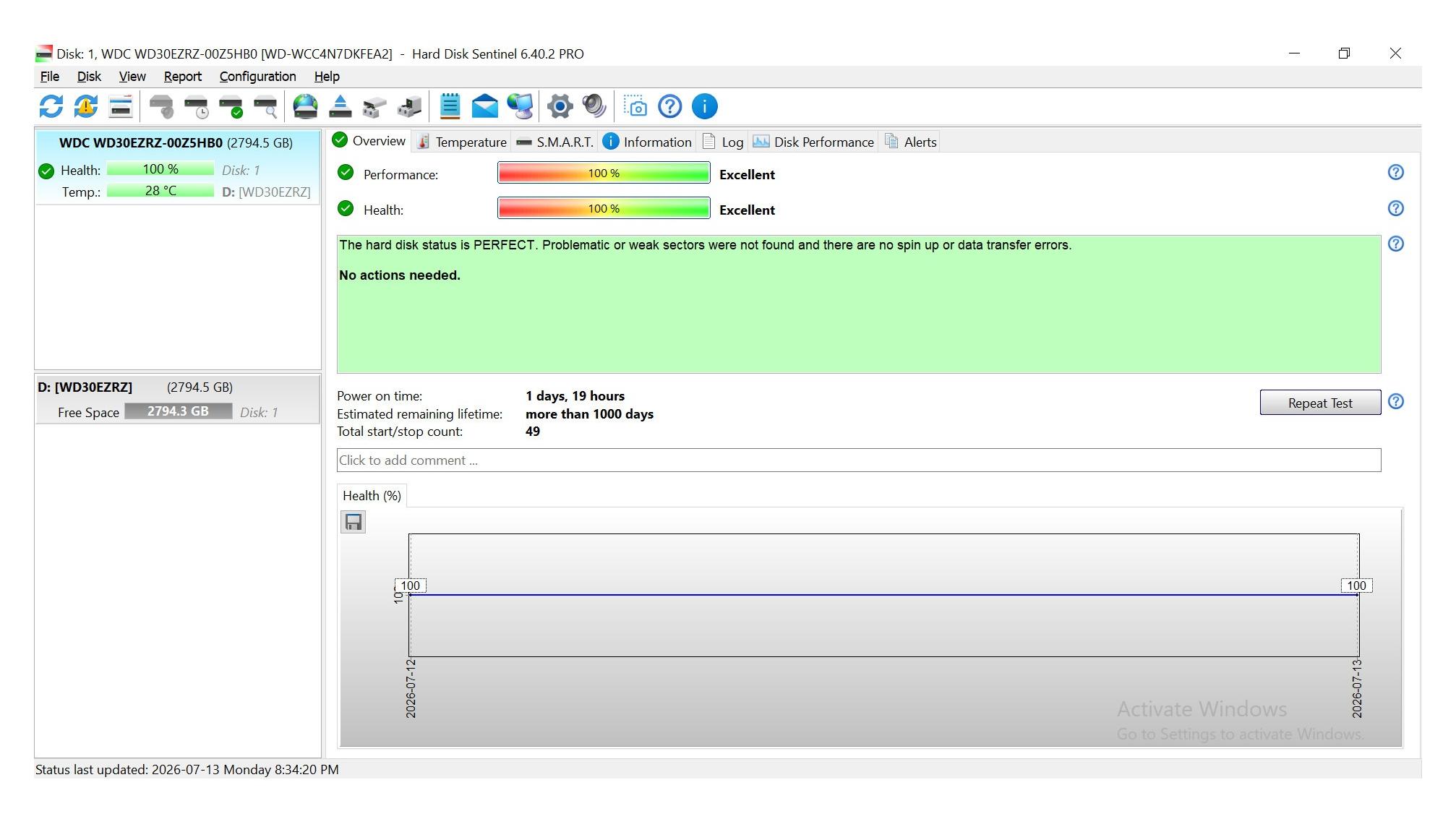Select the Health (%) graph tab
This screenshot has width=1456, height=819.
[x=372, y=496]
